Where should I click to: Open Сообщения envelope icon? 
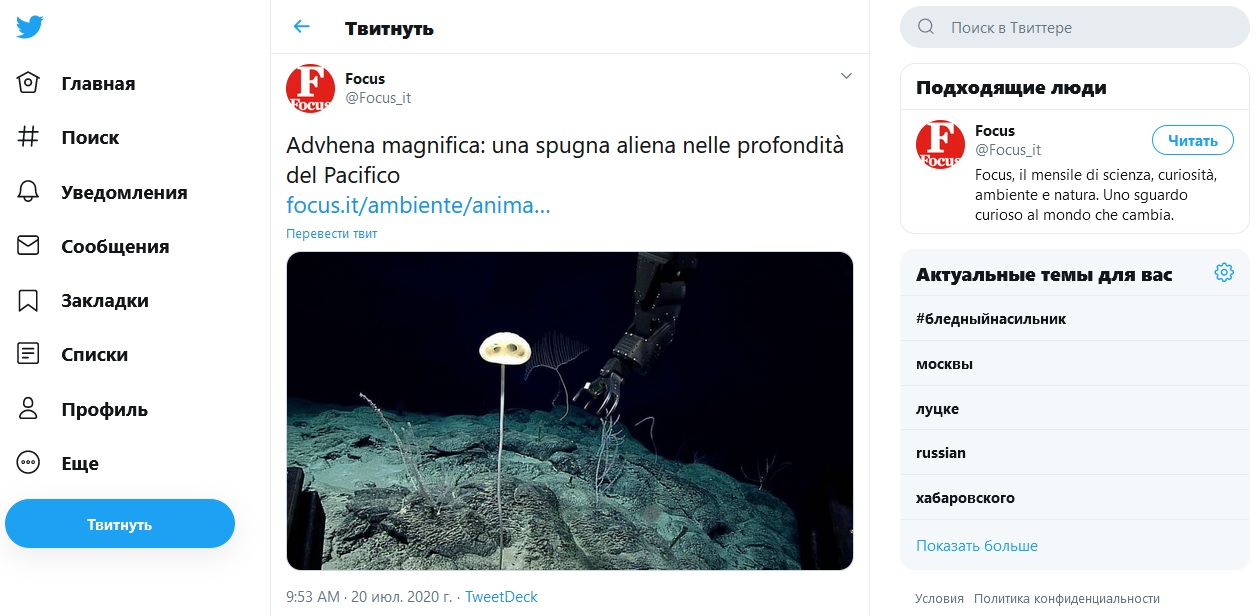(x=28, y=246)
